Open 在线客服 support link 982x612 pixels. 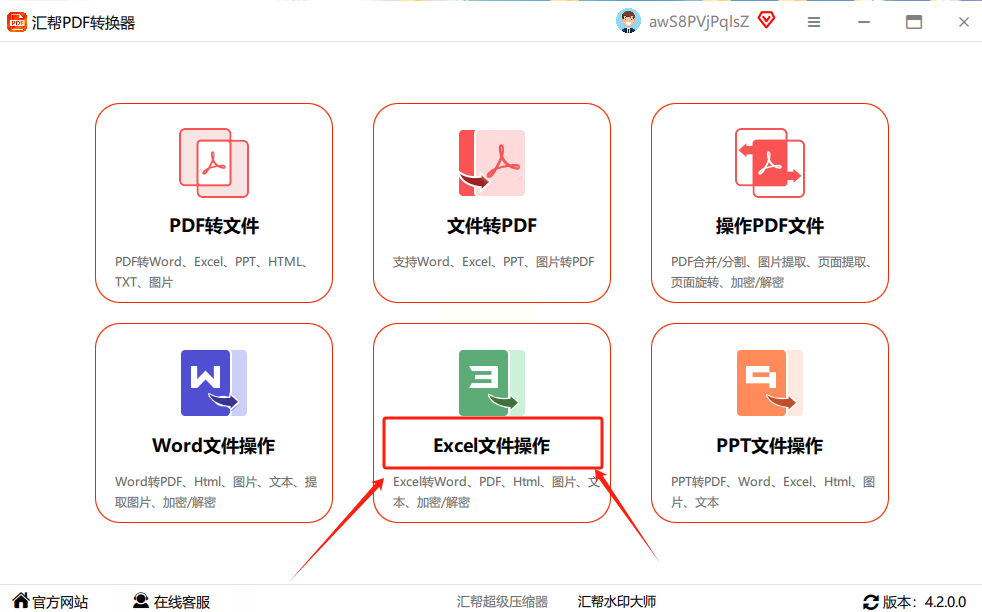click(182, 602)
